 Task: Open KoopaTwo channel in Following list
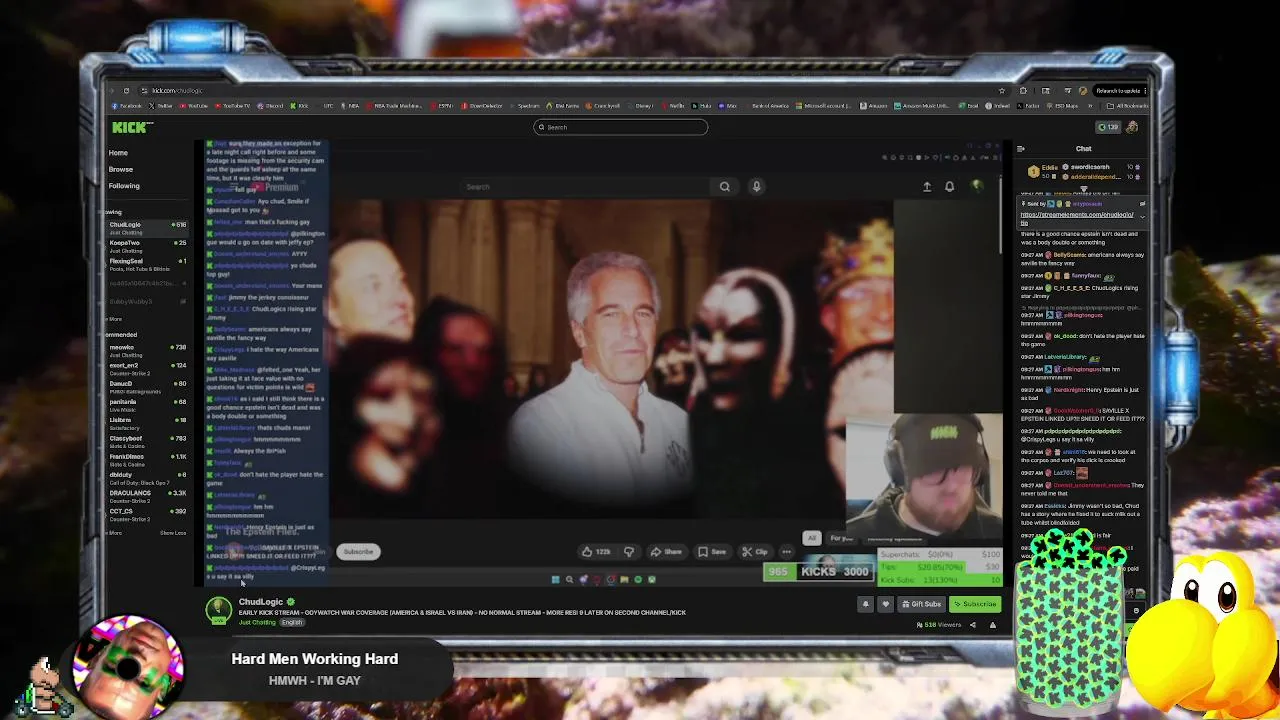coord(147,245)
